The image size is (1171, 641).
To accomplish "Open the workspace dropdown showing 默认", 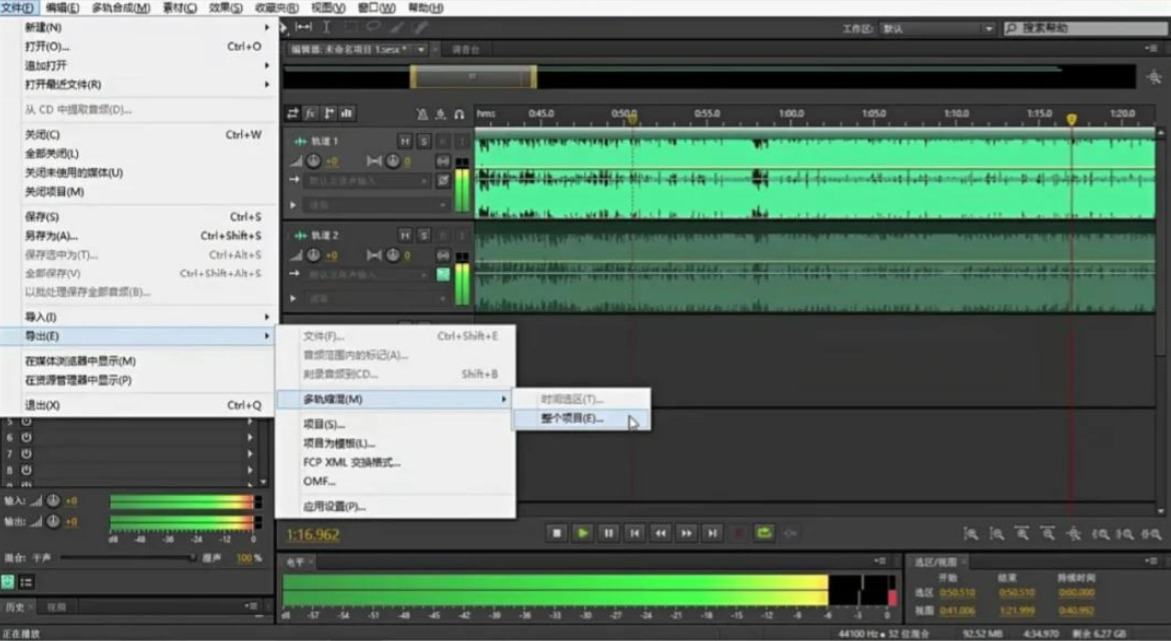I will [x=937, y=29].
